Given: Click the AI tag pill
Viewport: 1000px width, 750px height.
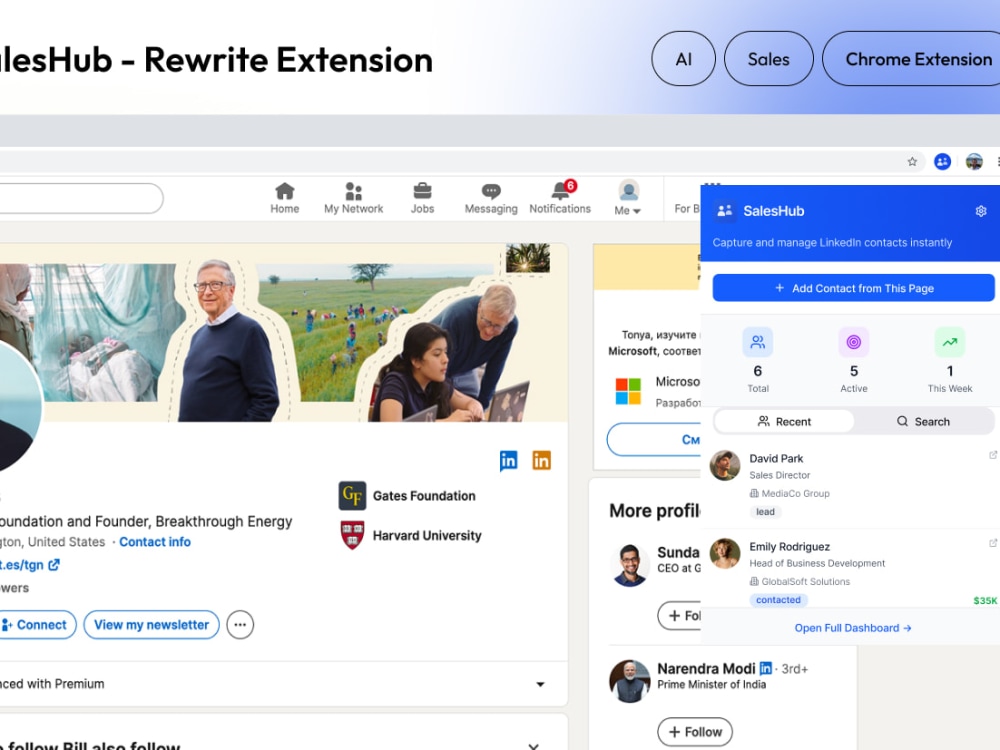Looking at the screenshot, I should click(x=684, y=59).
